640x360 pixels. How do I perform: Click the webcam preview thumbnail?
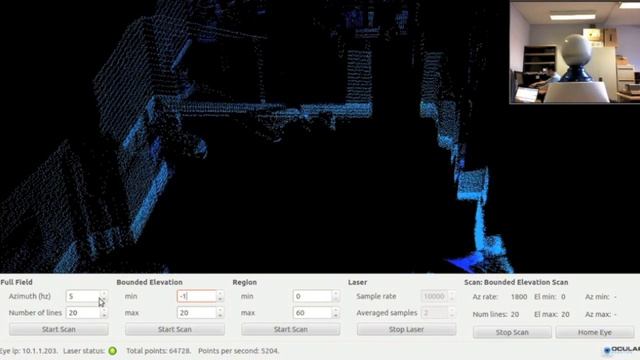pos(575,52)
